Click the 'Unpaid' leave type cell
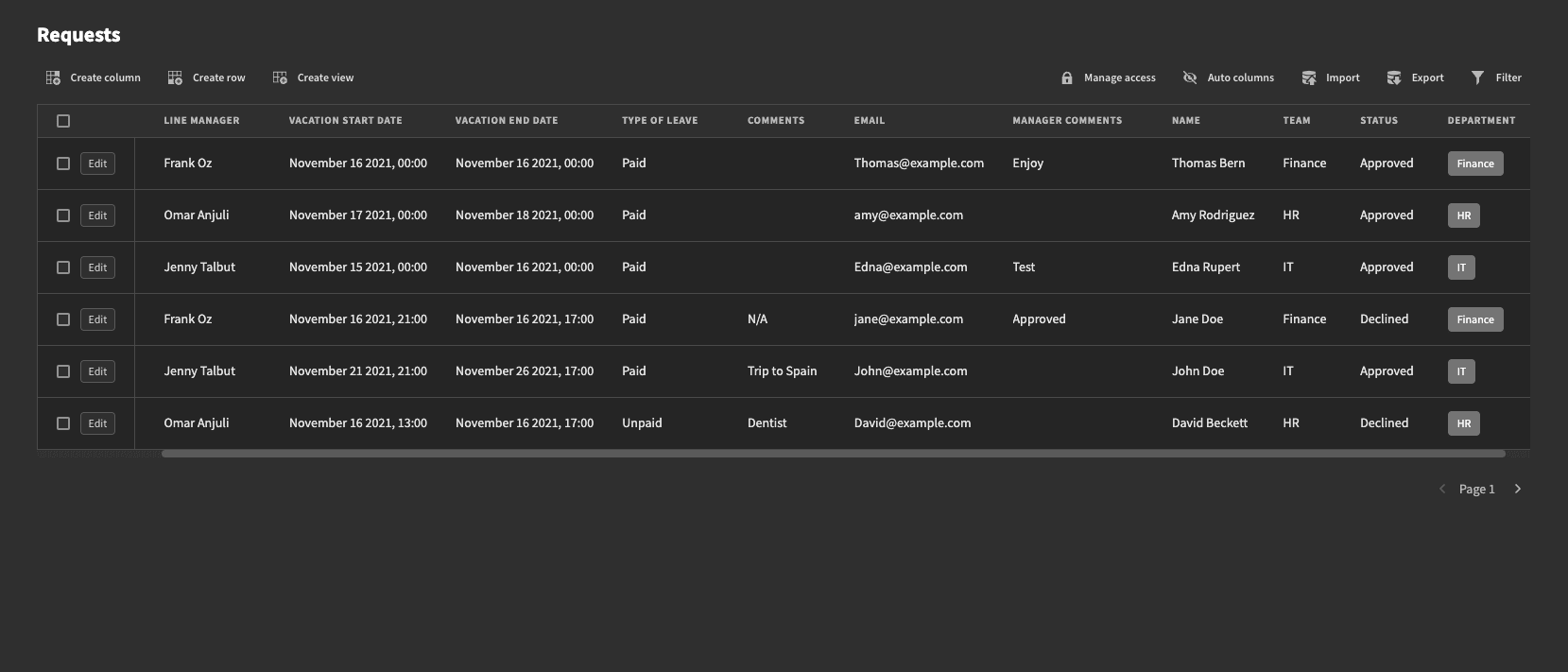Screen dimensions: 1568x672 pos(642,423)
